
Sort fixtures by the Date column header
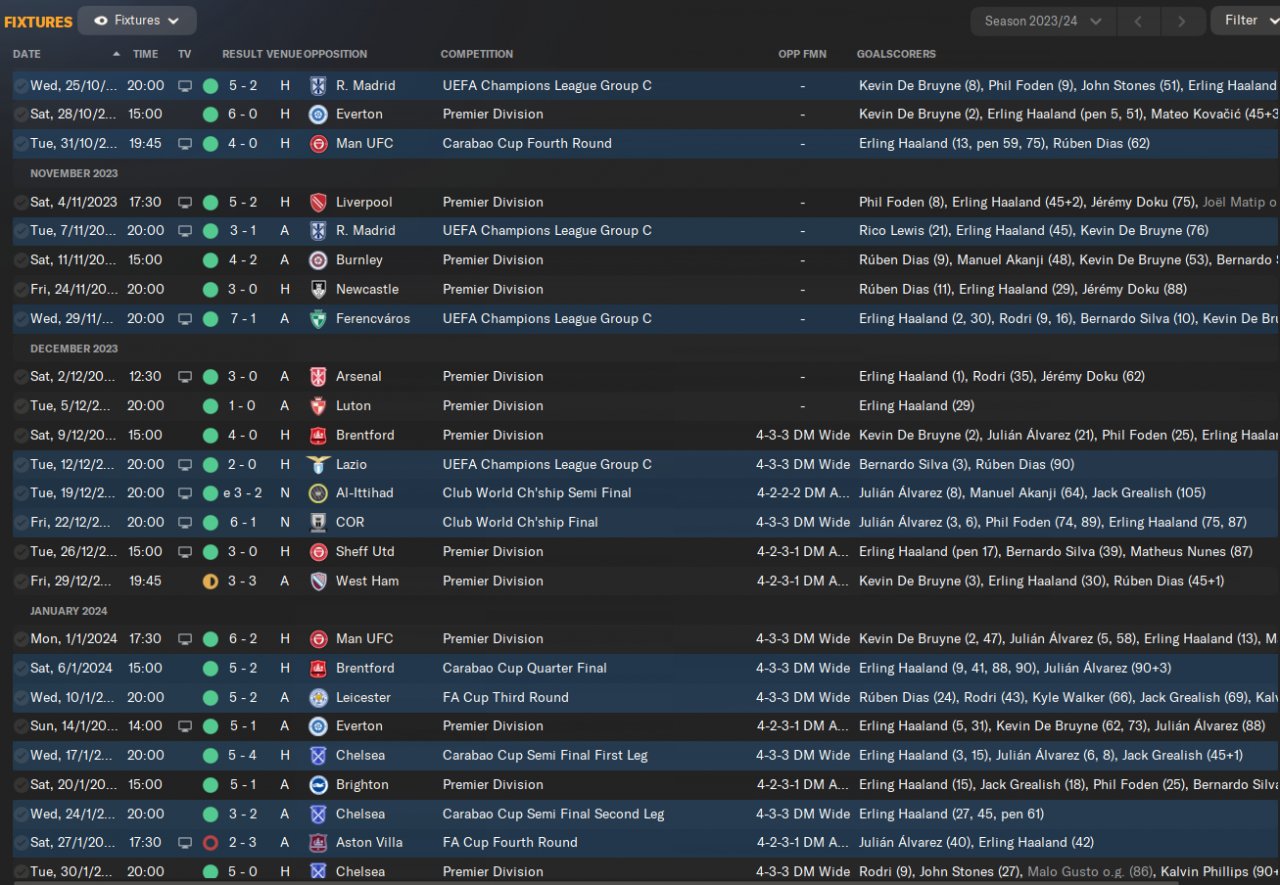click(27, 54)
